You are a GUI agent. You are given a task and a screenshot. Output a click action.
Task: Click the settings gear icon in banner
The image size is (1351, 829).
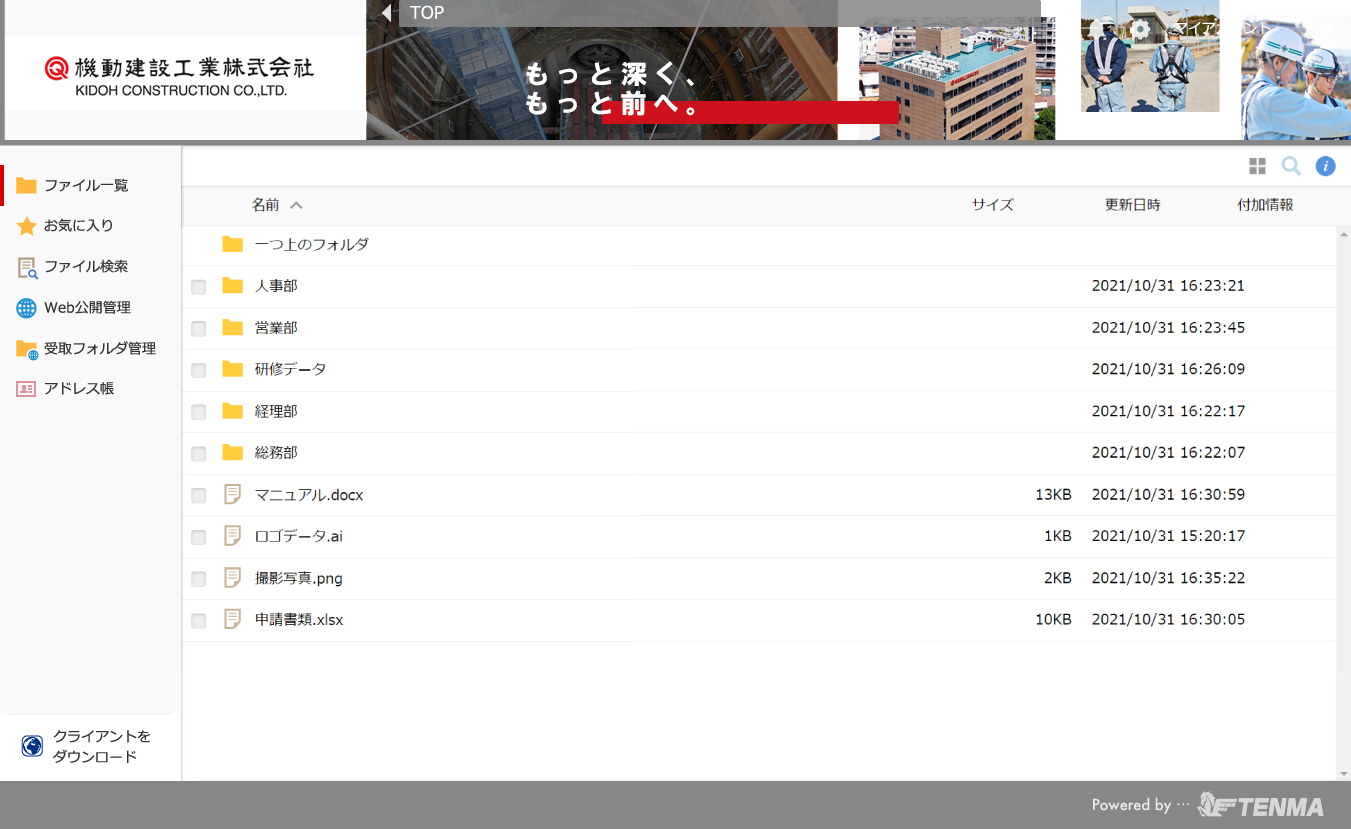point(1140,30)
